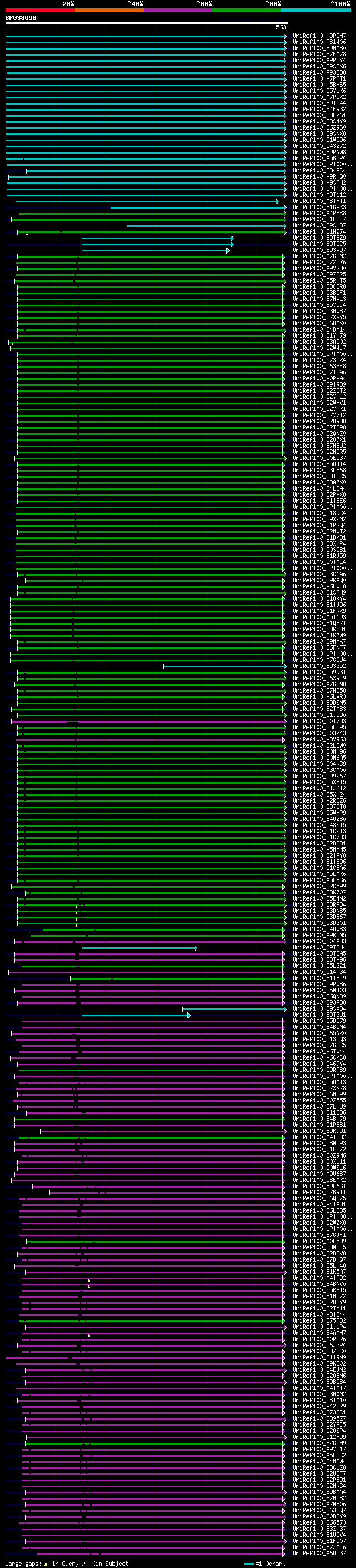This screenshot has height=1568, width=356.
Task: Click hit label UniRef100_C4DWS3
Action: (319, 929)
